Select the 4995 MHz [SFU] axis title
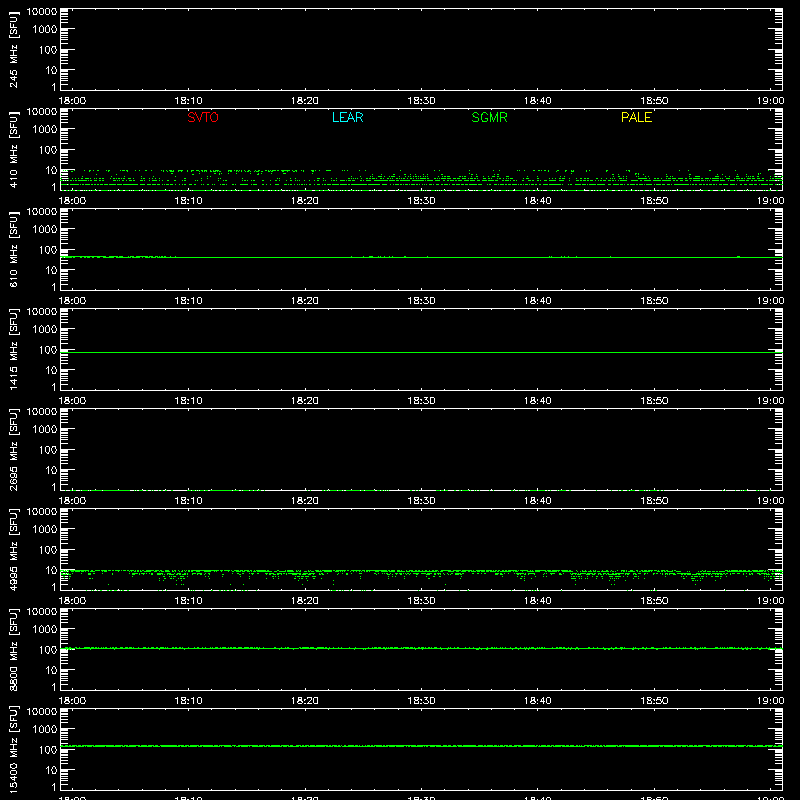 point(13,549)
